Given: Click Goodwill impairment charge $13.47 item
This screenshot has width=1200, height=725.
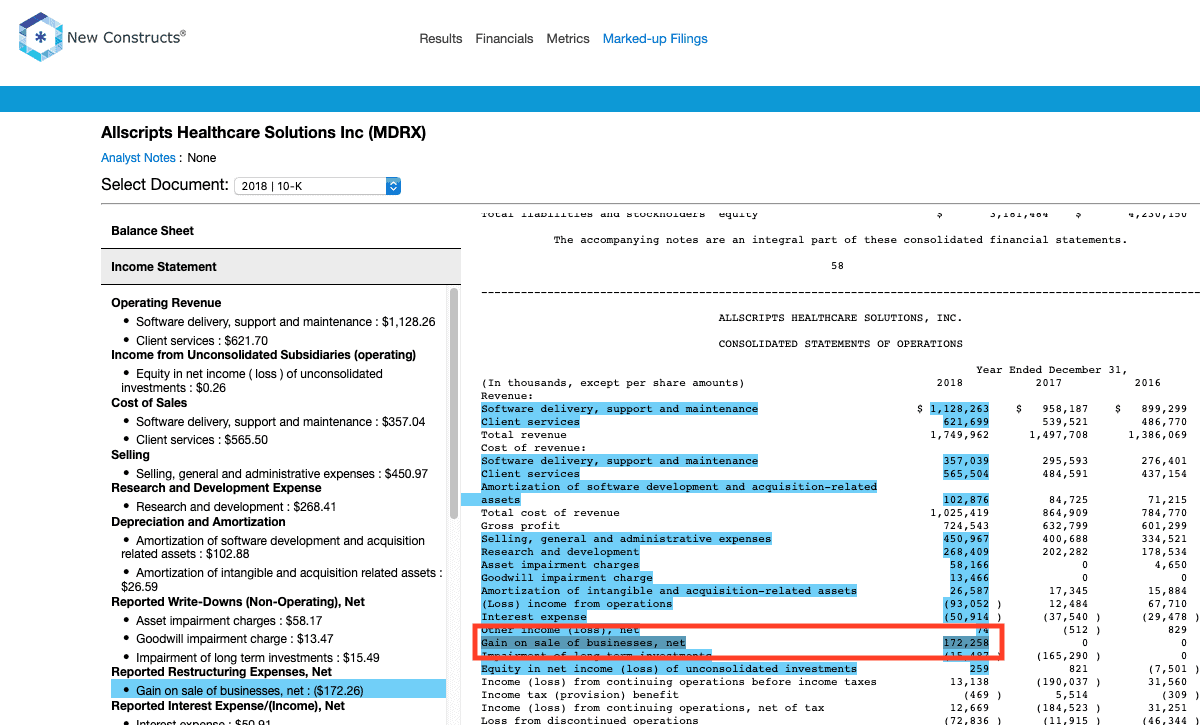Looking at the screenshot, I should (x=235, y=639).
